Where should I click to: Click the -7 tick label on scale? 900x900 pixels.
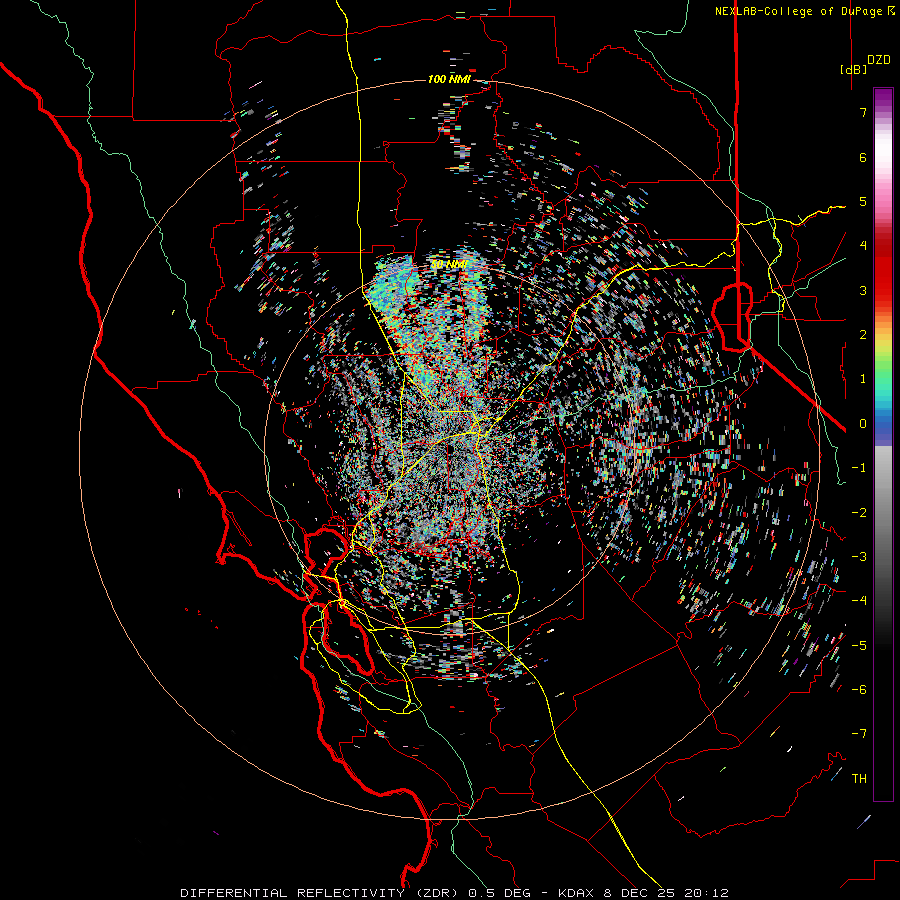point(859,734)
